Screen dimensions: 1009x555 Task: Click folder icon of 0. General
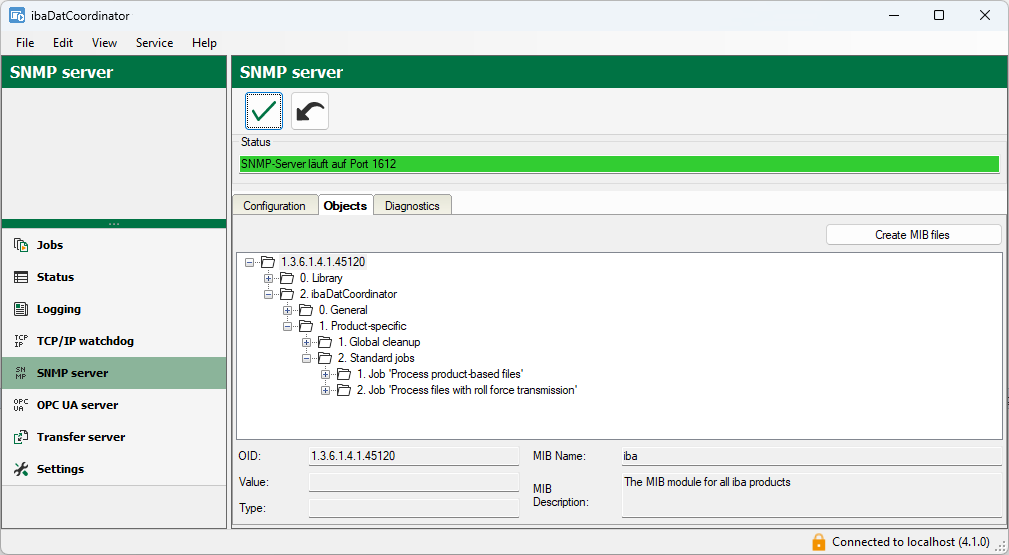306,310
